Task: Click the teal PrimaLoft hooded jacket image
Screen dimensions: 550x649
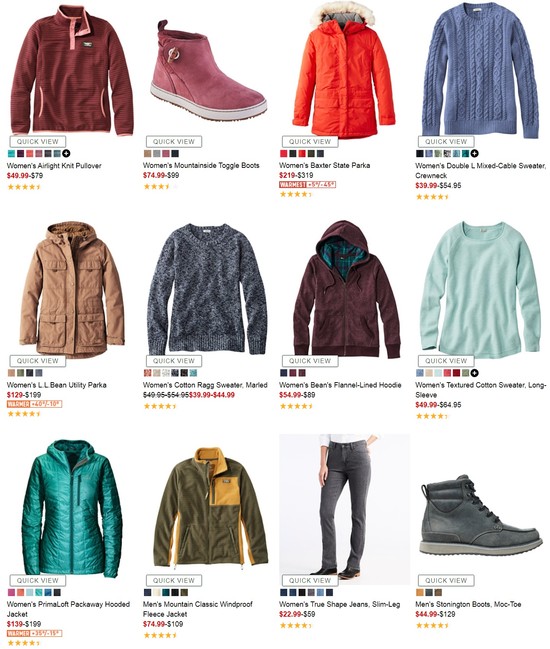Action: 72,508
